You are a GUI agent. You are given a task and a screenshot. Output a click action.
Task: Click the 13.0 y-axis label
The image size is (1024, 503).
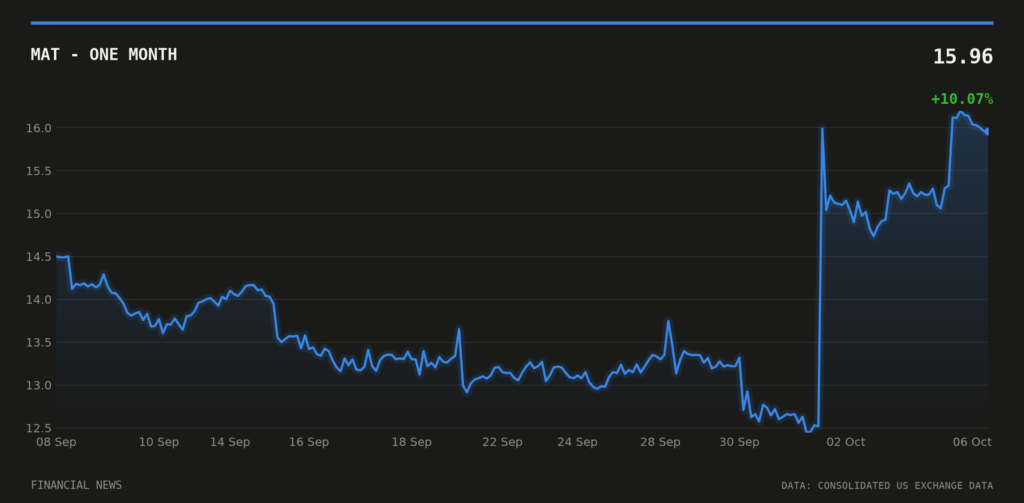[39, 385]
